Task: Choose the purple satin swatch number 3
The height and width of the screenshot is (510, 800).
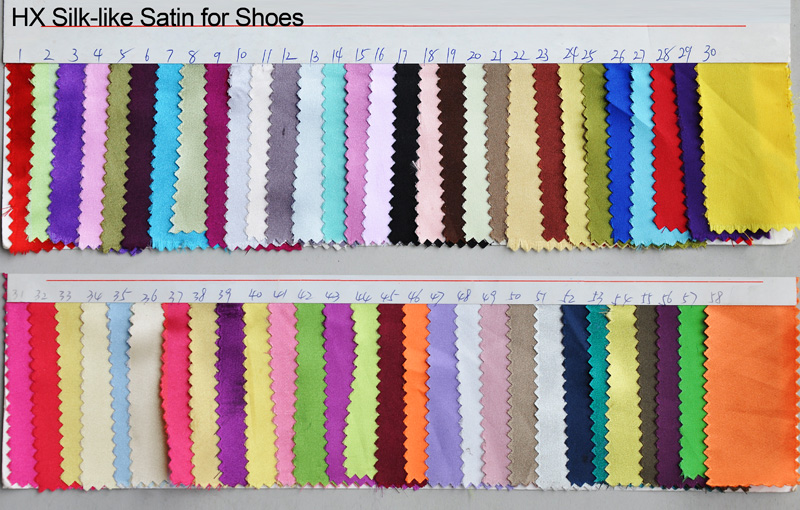Action: pos(67,153)
